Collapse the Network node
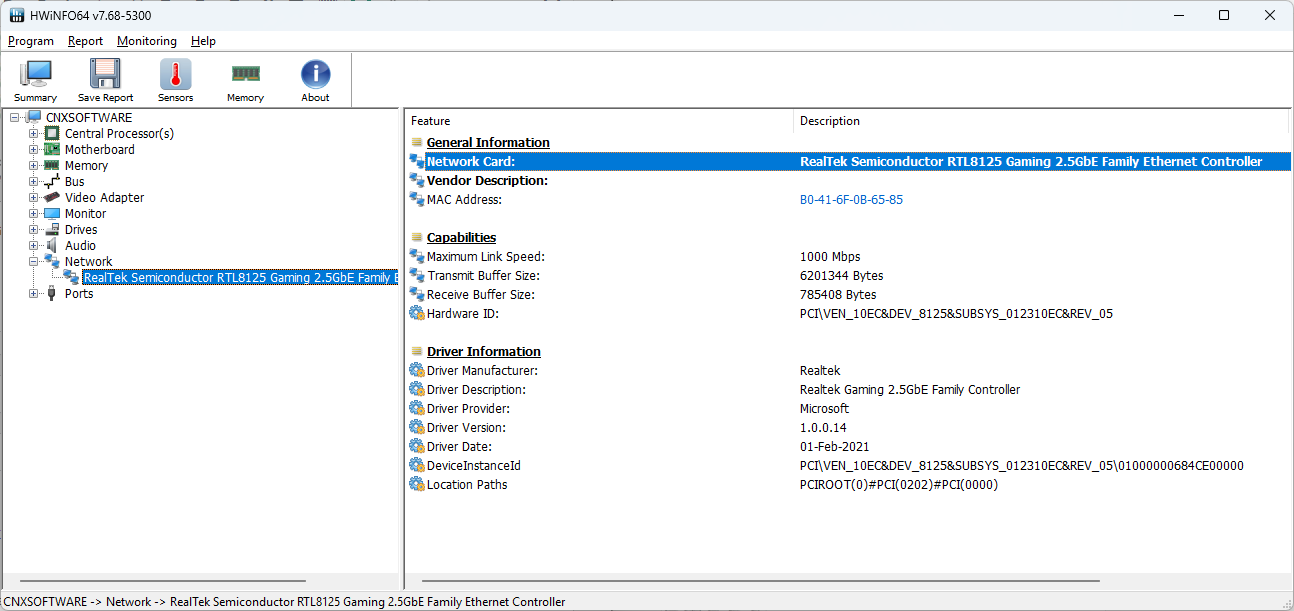This screenshot has width=1294, height=611. pyautogui.click(x=34, y=262)
